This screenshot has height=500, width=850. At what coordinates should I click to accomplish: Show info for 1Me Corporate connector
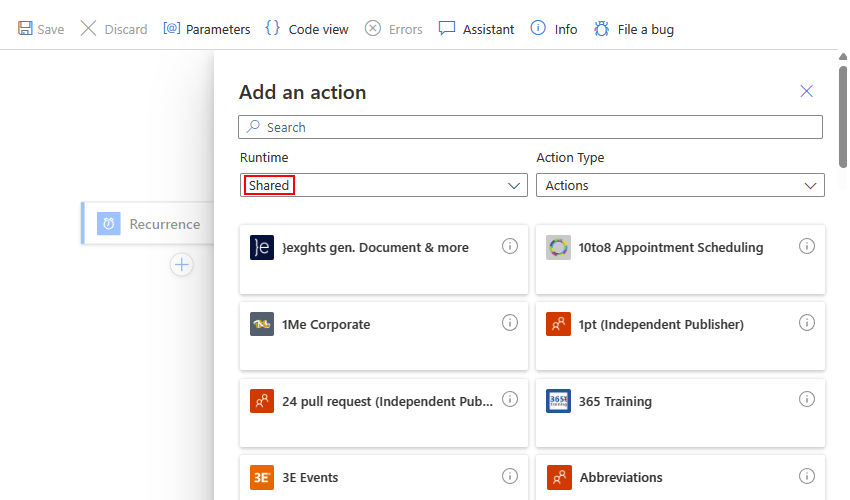[510, 322]
